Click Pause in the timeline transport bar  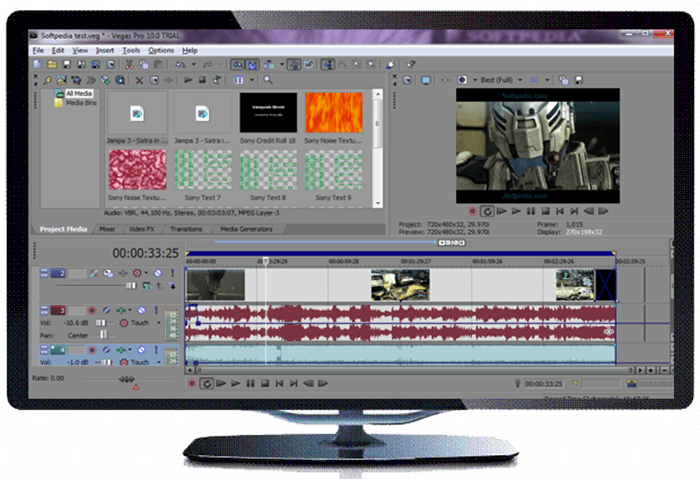[x=250, y=384]
